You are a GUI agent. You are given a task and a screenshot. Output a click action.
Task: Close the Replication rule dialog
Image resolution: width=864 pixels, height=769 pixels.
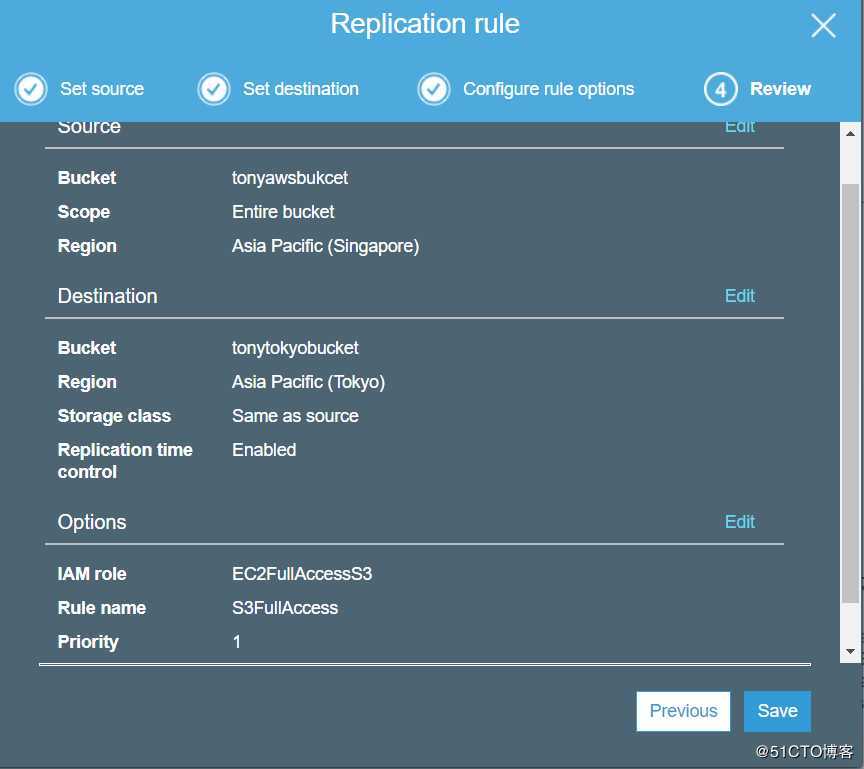click(x=823, y=26)
